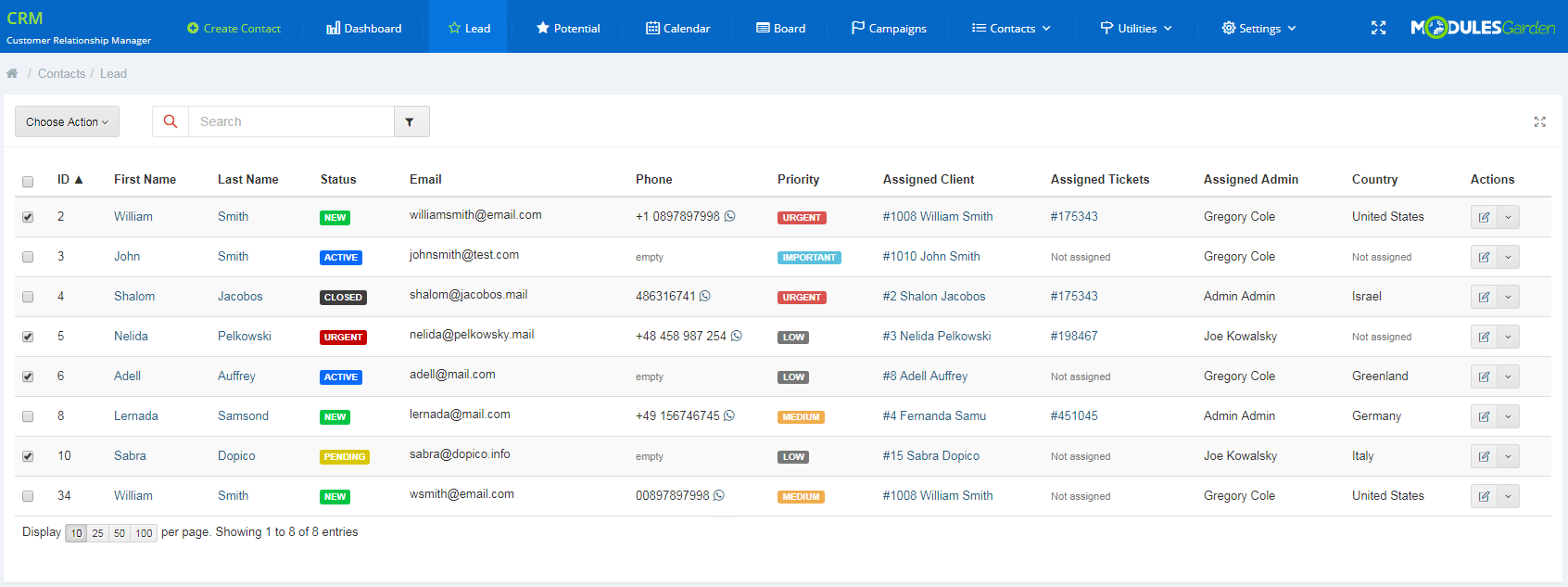Open the Board tab

[x=781, y=28]
